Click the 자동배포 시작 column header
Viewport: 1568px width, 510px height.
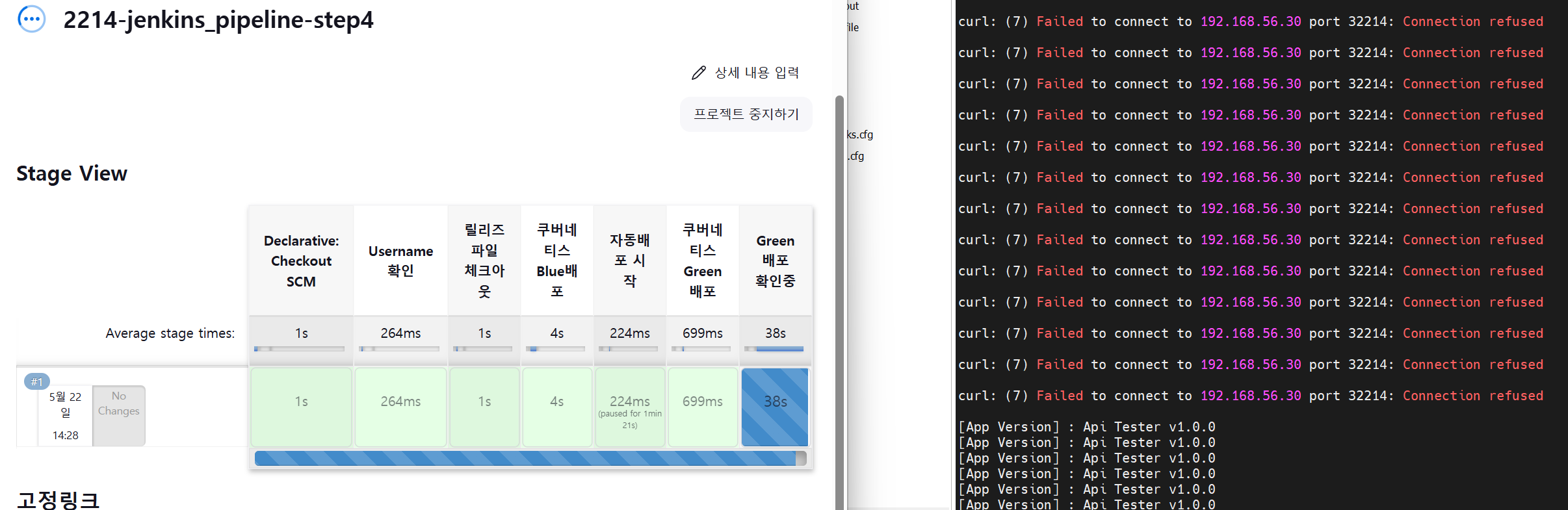click(x=630, y=261)
